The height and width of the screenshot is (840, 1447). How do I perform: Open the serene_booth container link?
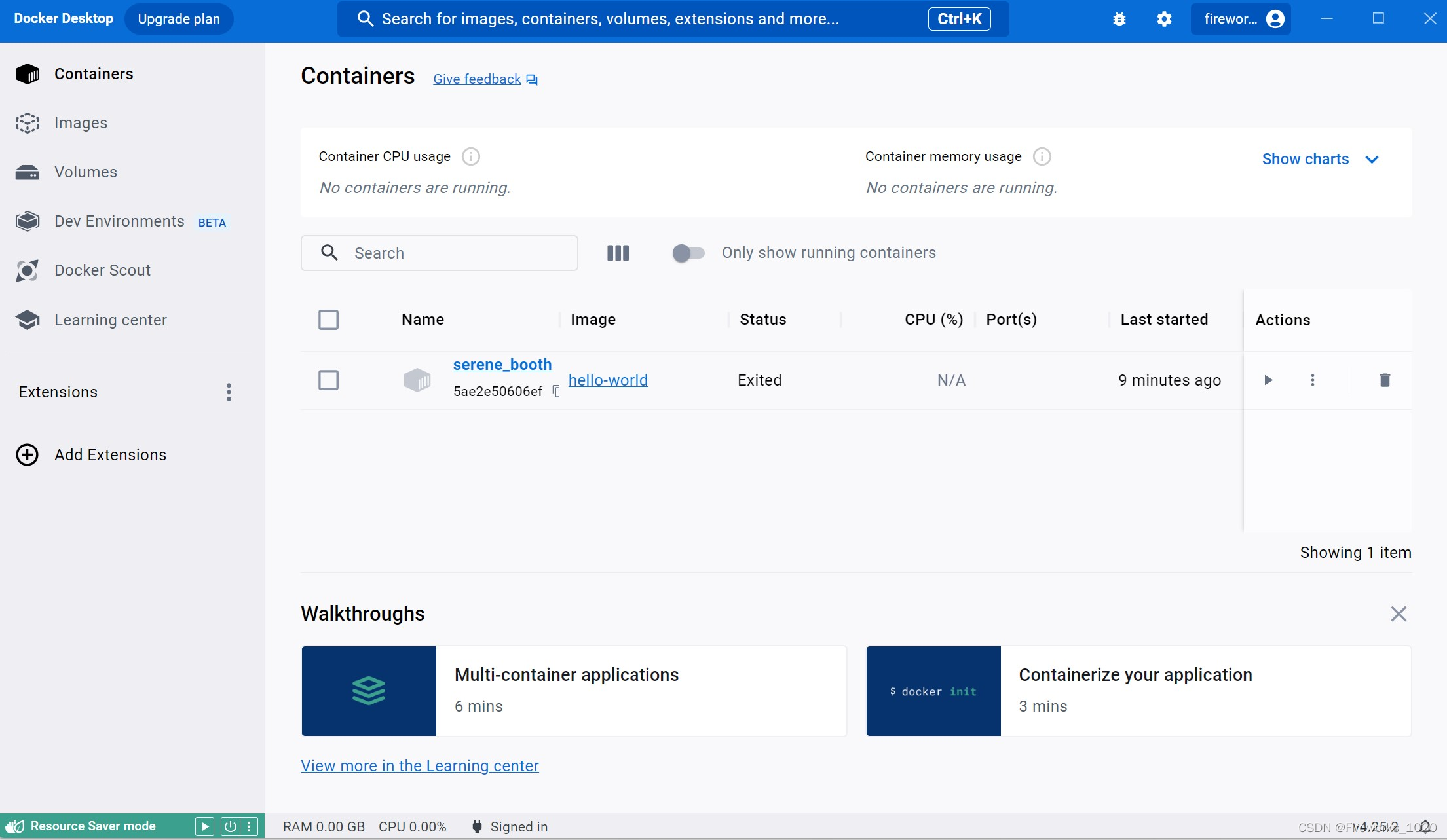coord(502,365)
